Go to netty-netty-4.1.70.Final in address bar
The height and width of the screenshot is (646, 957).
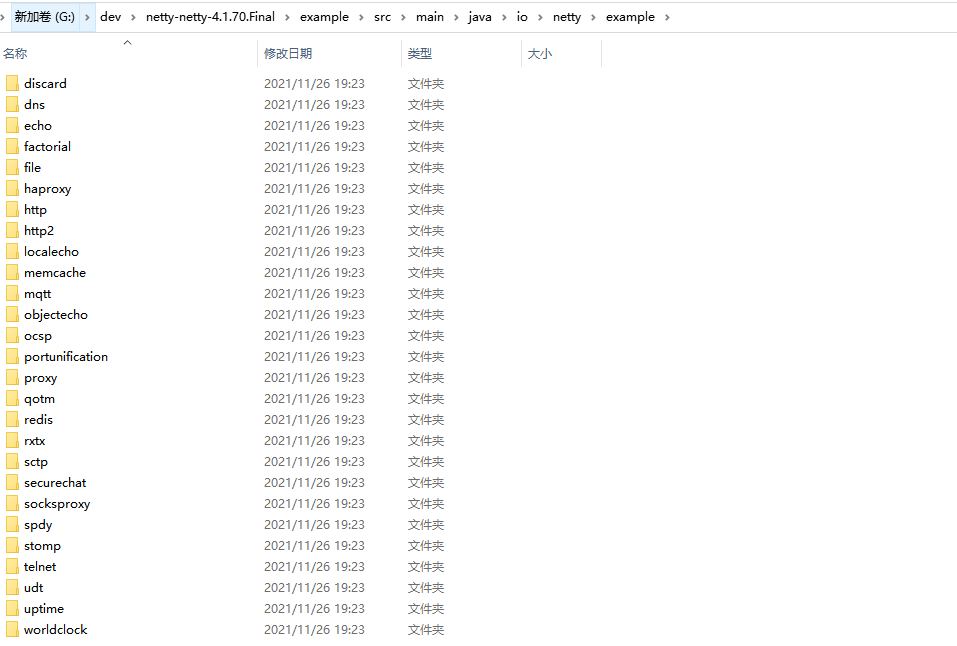[x=210, y=17]
